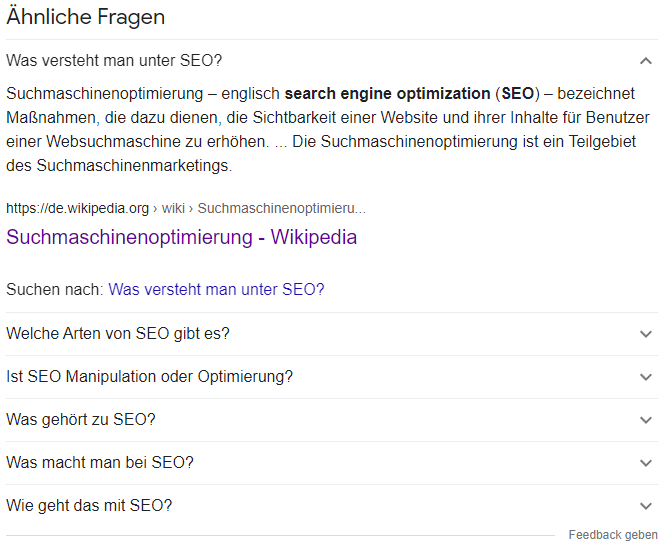Expand question text 'Welche Arten von SEO gibt es?'
Screen dimensions: 668x548
118,334
